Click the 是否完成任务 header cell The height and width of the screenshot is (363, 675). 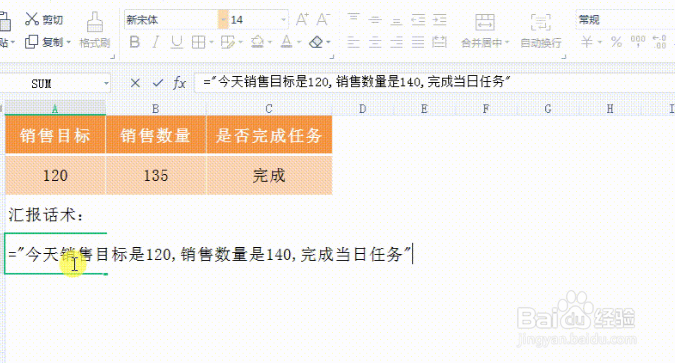[x=269, y=135]
